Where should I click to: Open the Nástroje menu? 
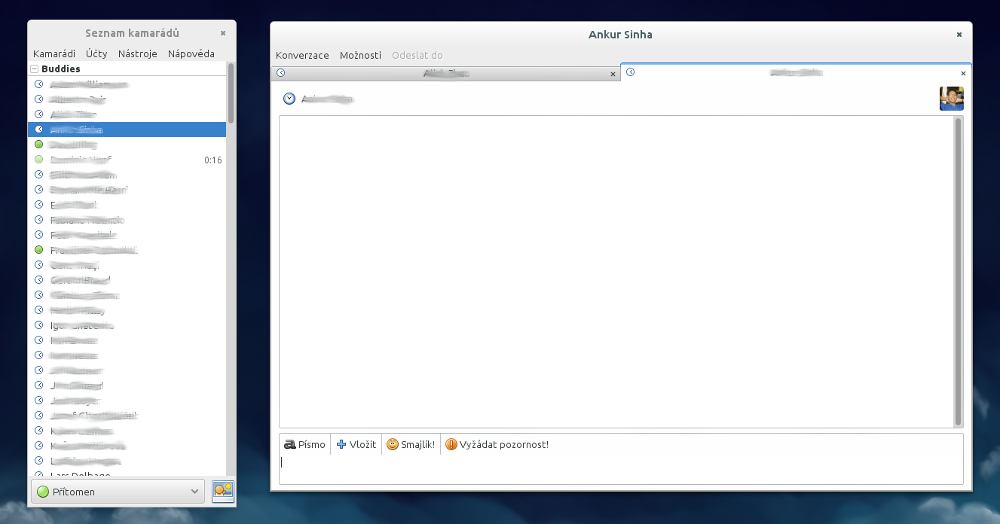(137, 53)
